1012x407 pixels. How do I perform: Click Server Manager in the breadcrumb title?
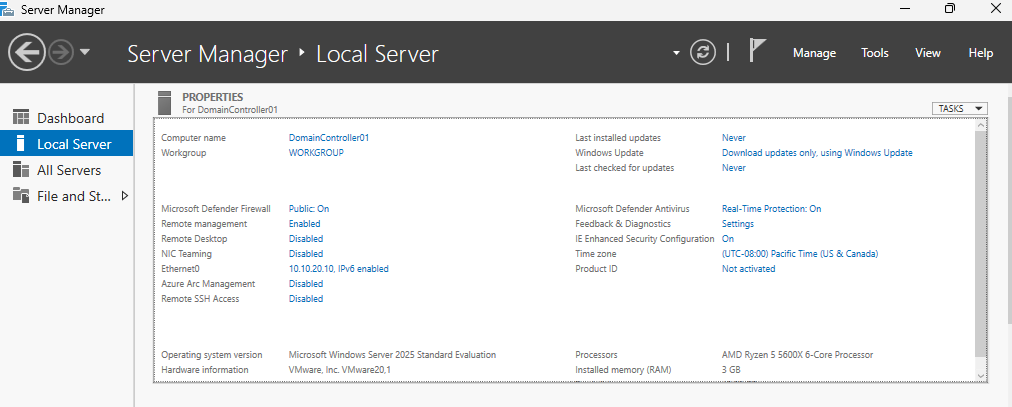[207, 54]
